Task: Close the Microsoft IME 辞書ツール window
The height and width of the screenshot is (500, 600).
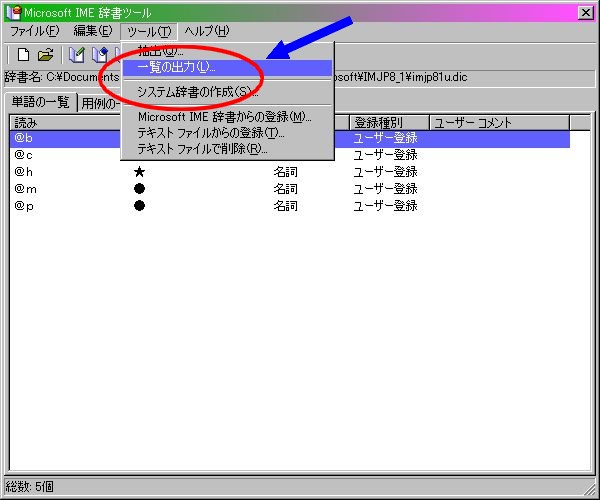Action: click(x=585, y=13)
